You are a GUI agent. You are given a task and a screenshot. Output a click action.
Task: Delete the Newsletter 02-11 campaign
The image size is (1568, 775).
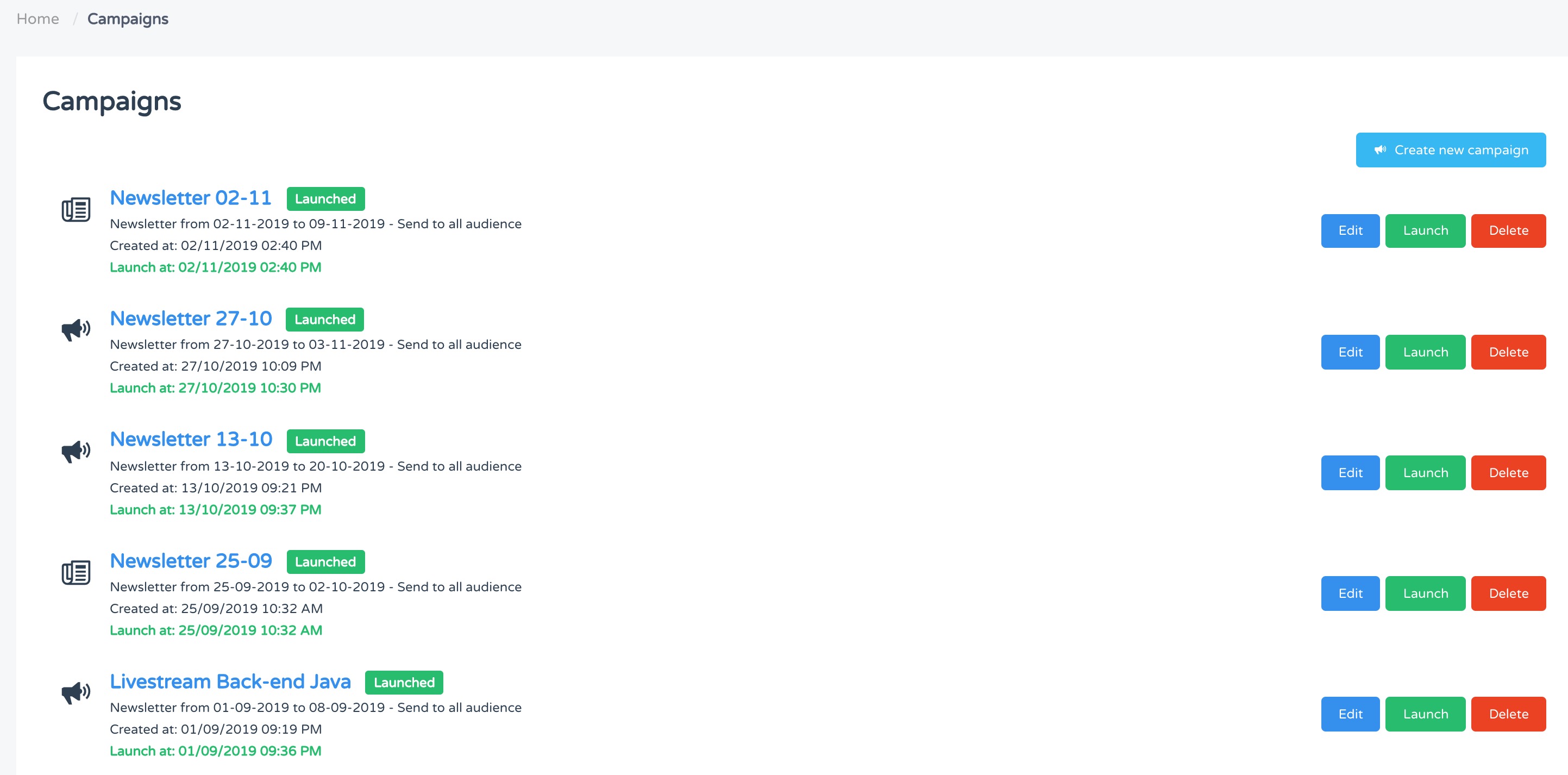pos(1508,231)
